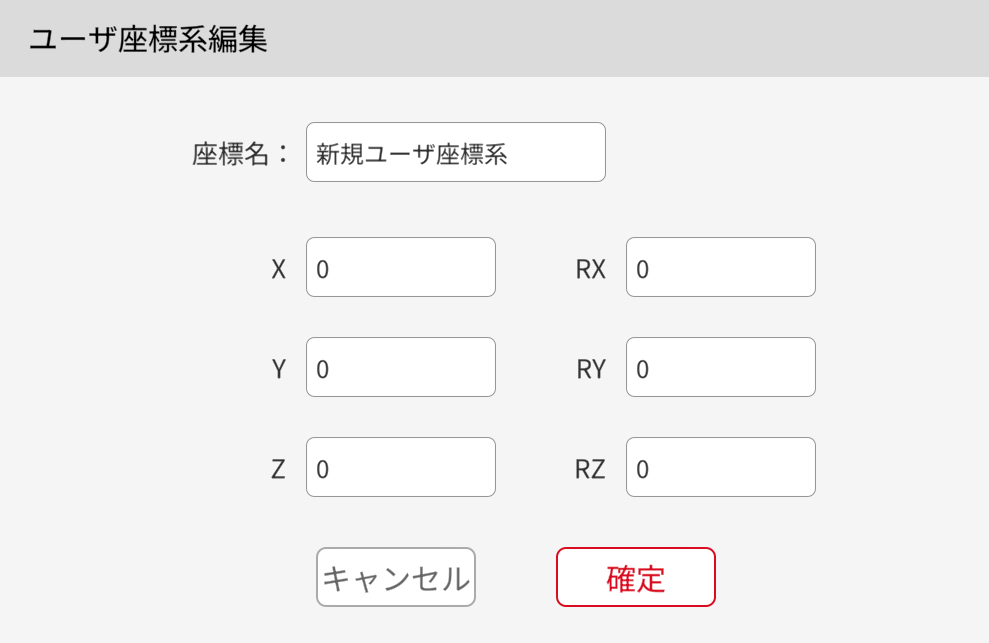The height and width of the screenshot is (643, 989).
Task: Click the RY label text
Action: tap(591, 369)
